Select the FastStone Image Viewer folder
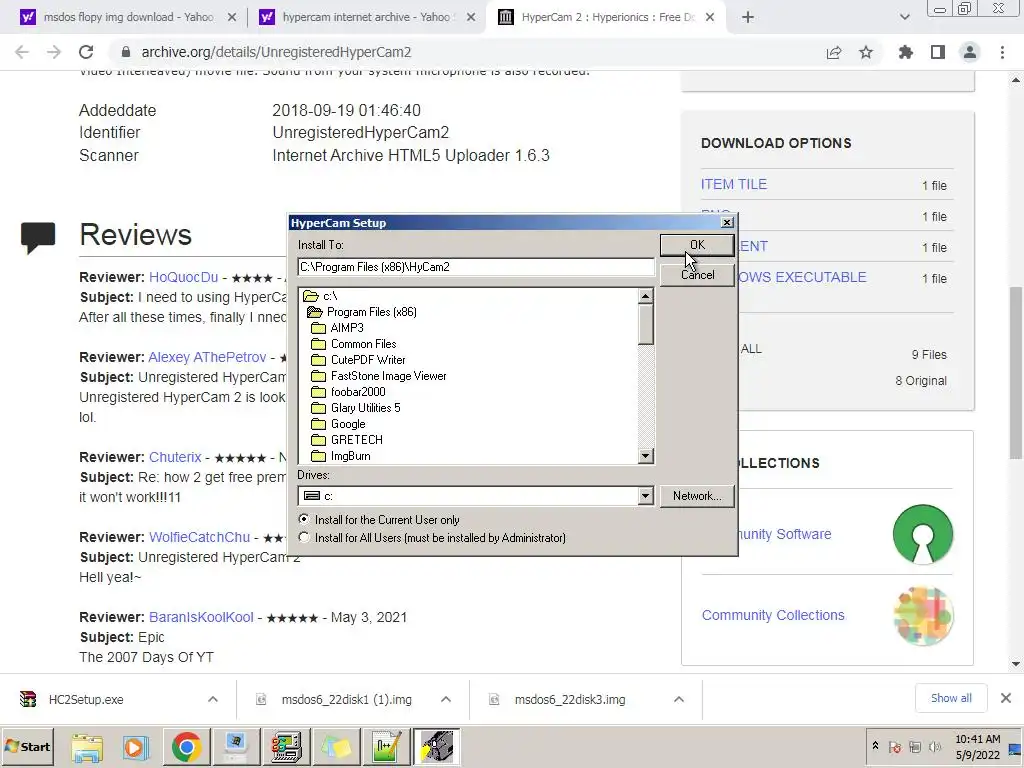 coord(379,376)
